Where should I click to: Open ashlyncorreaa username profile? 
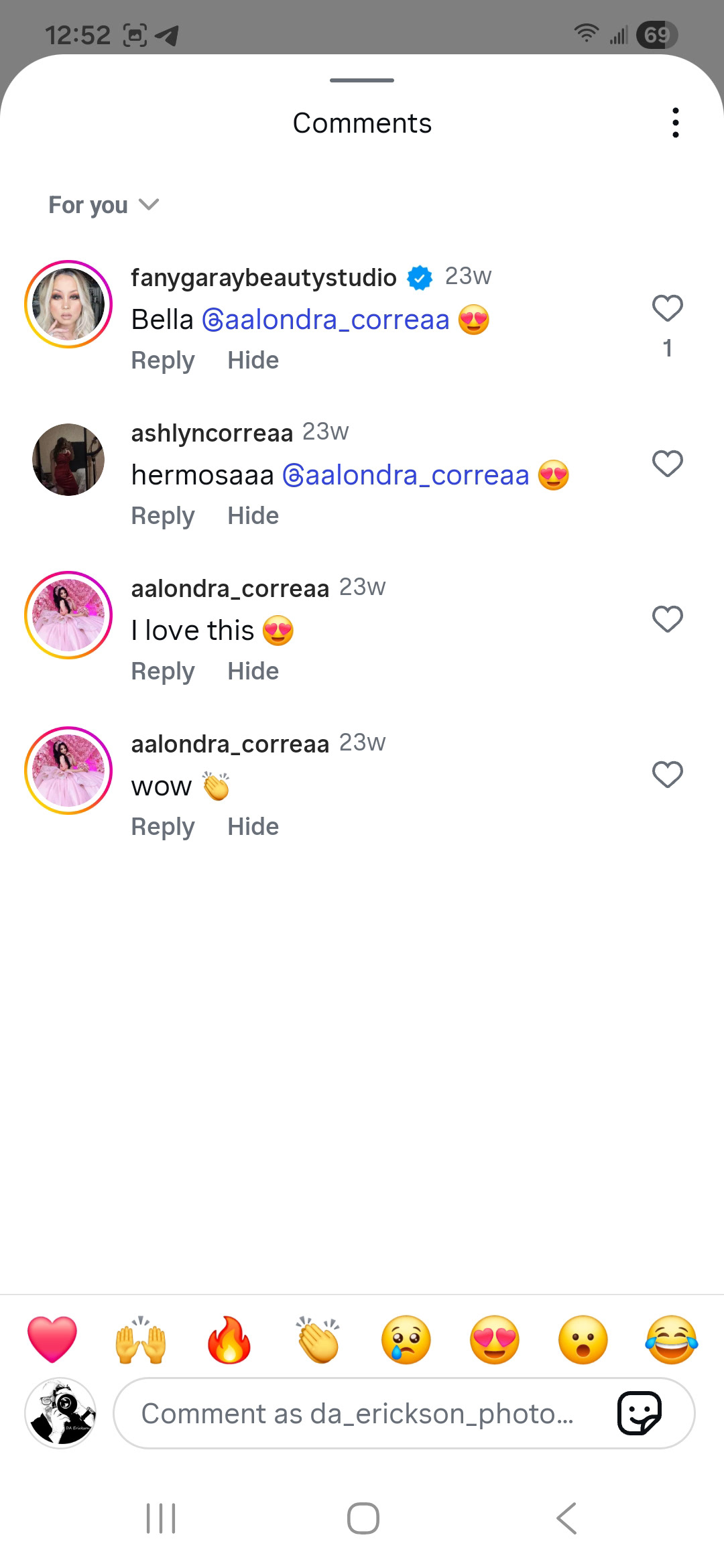(212, 433)
